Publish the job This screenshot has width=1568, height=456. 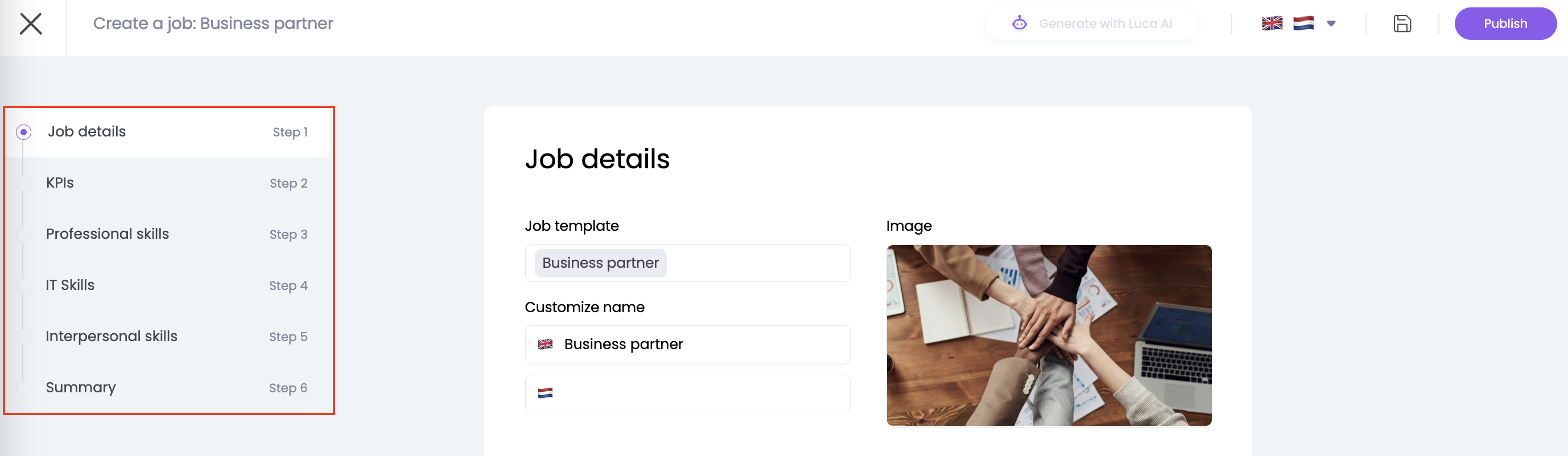point(1505,24)
